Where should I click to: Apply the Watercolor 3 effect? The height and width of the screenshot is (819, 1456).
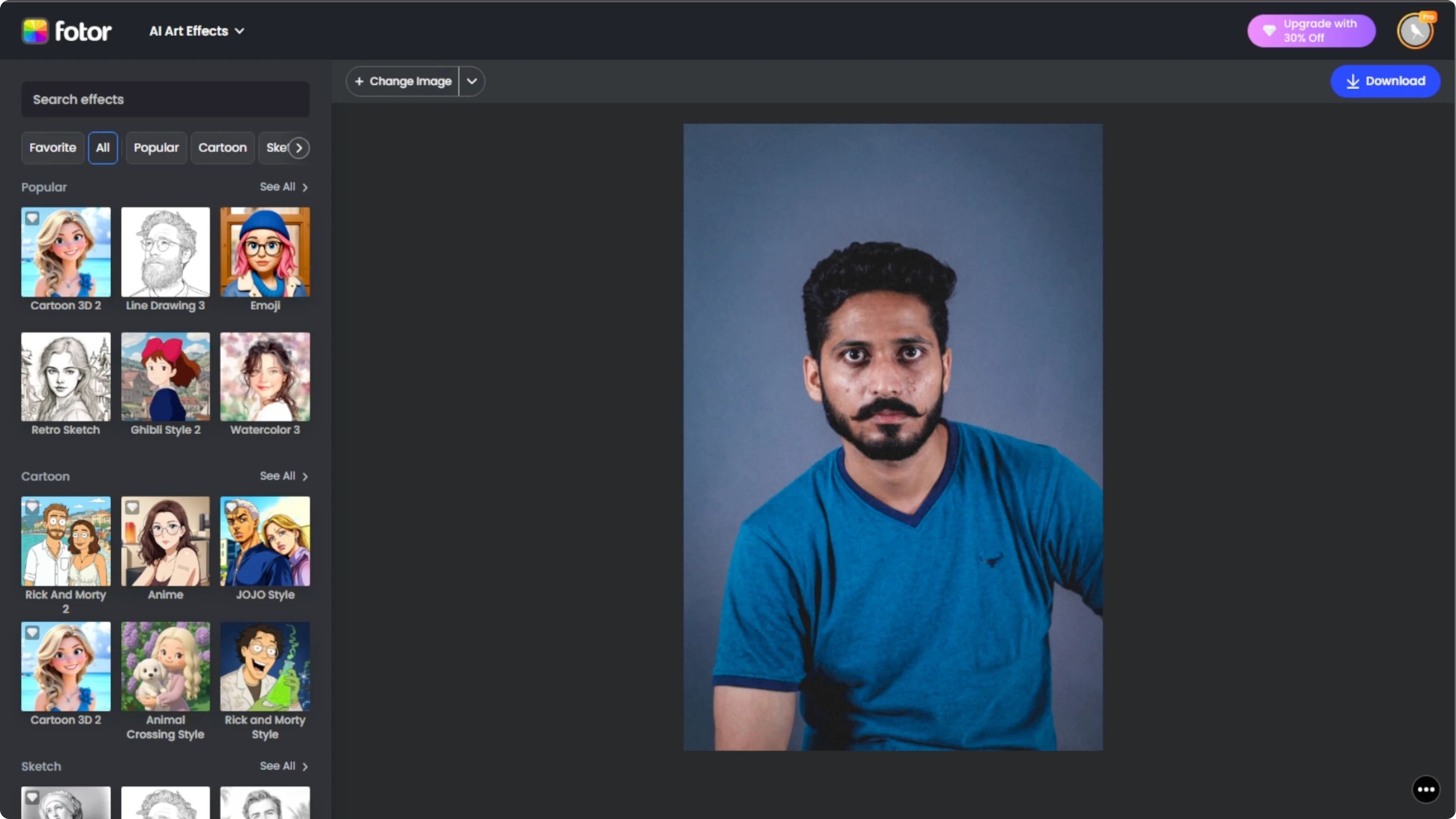coord(265,376)
